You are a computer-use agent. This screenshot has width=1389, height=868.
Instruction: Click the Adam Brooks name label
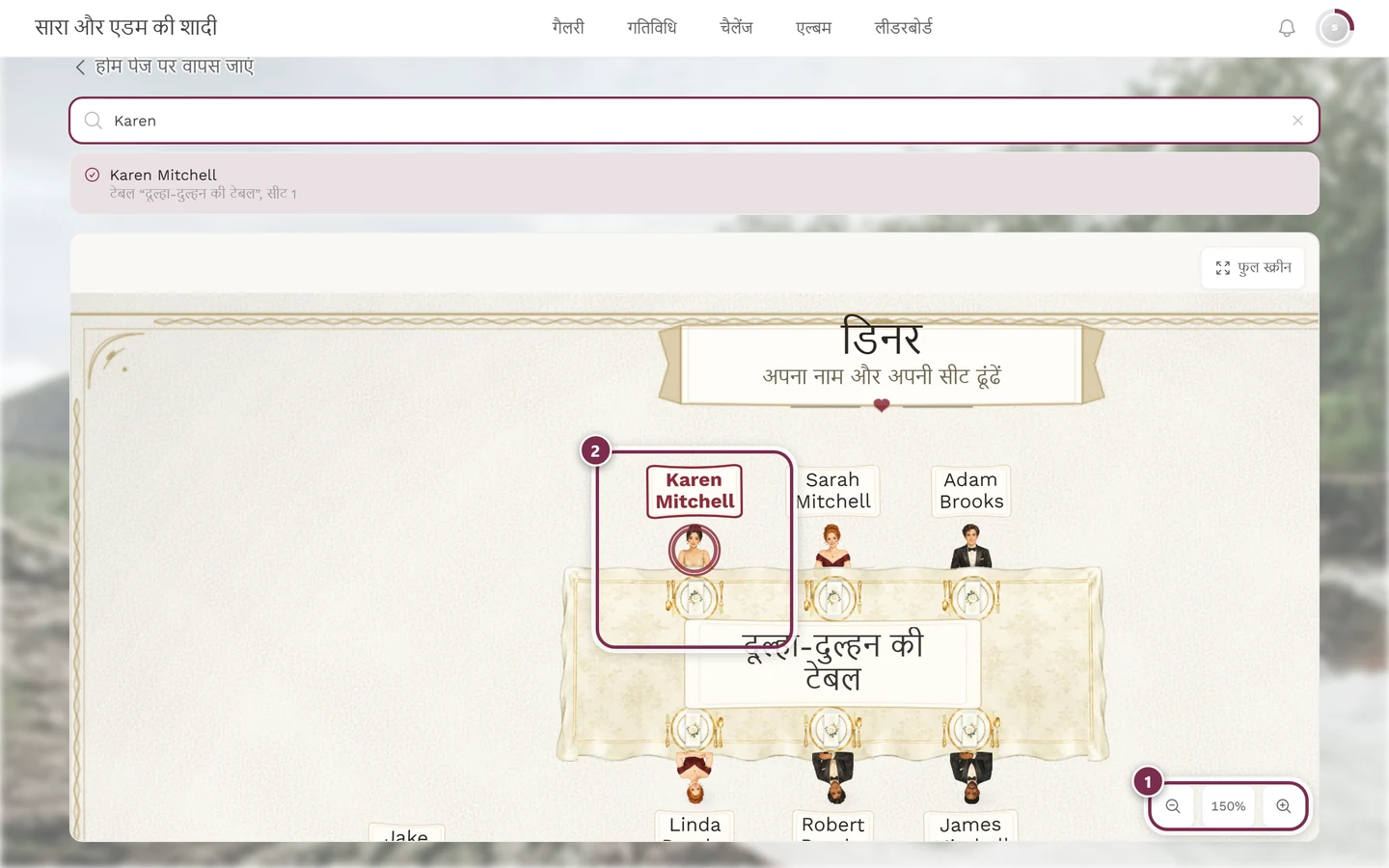tap(971, 491)
